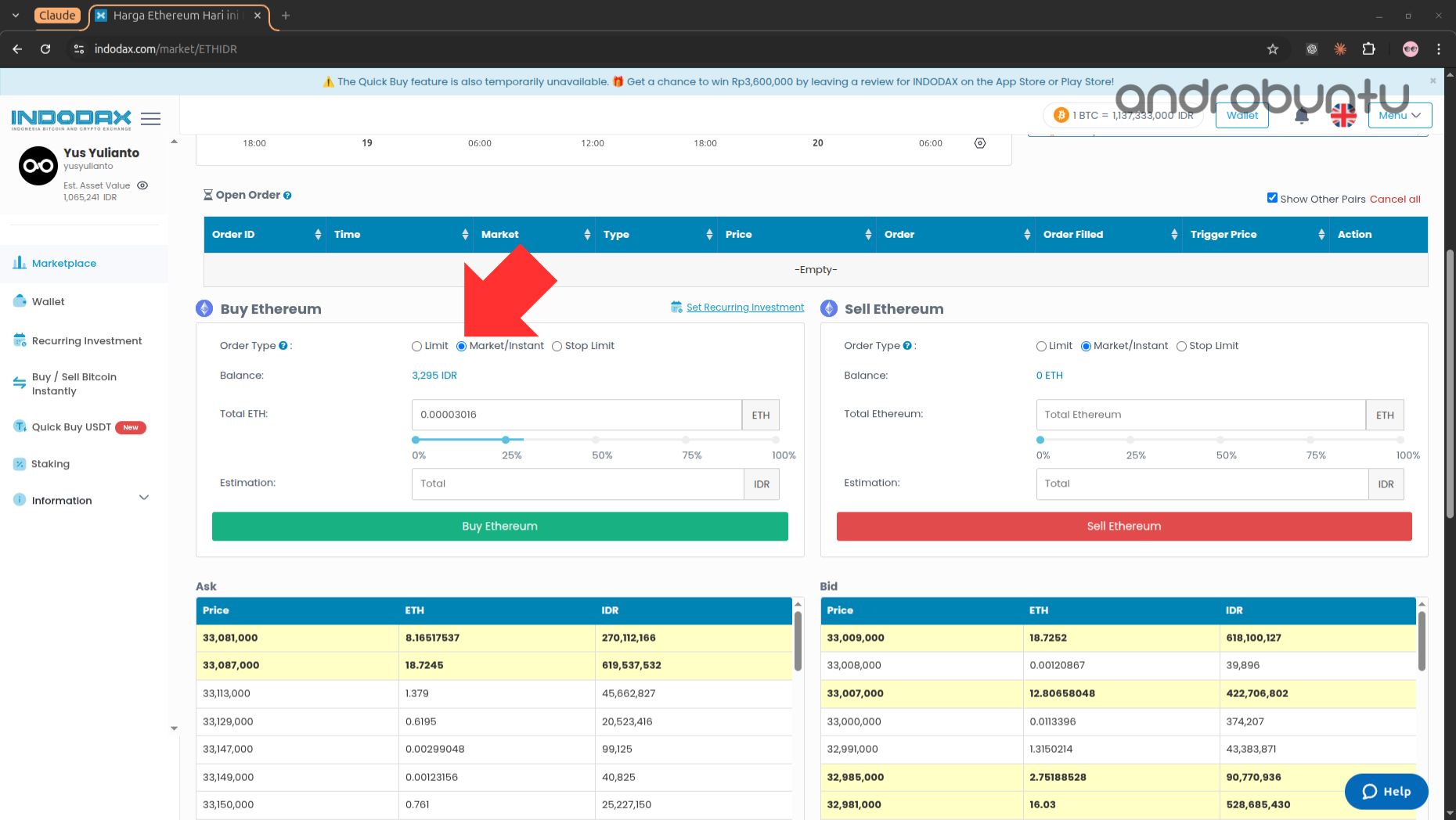Click the UK flag language icon
The height and width of the screenshot is (820, 1456).
pos(1343,116)
